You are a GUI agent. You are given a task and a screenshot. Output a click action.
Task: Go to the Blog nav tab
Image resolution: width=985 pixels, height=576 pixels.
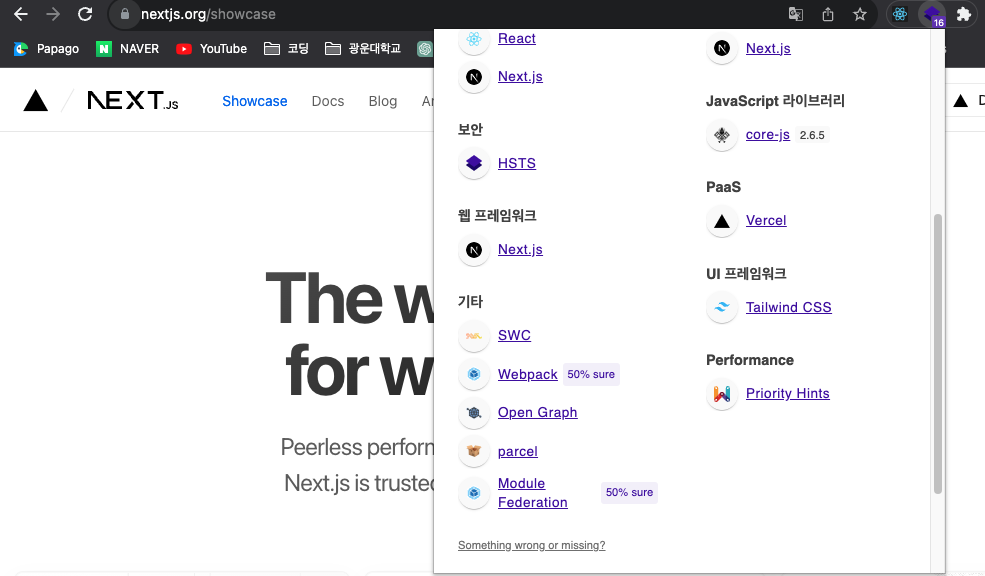(383, 101)
